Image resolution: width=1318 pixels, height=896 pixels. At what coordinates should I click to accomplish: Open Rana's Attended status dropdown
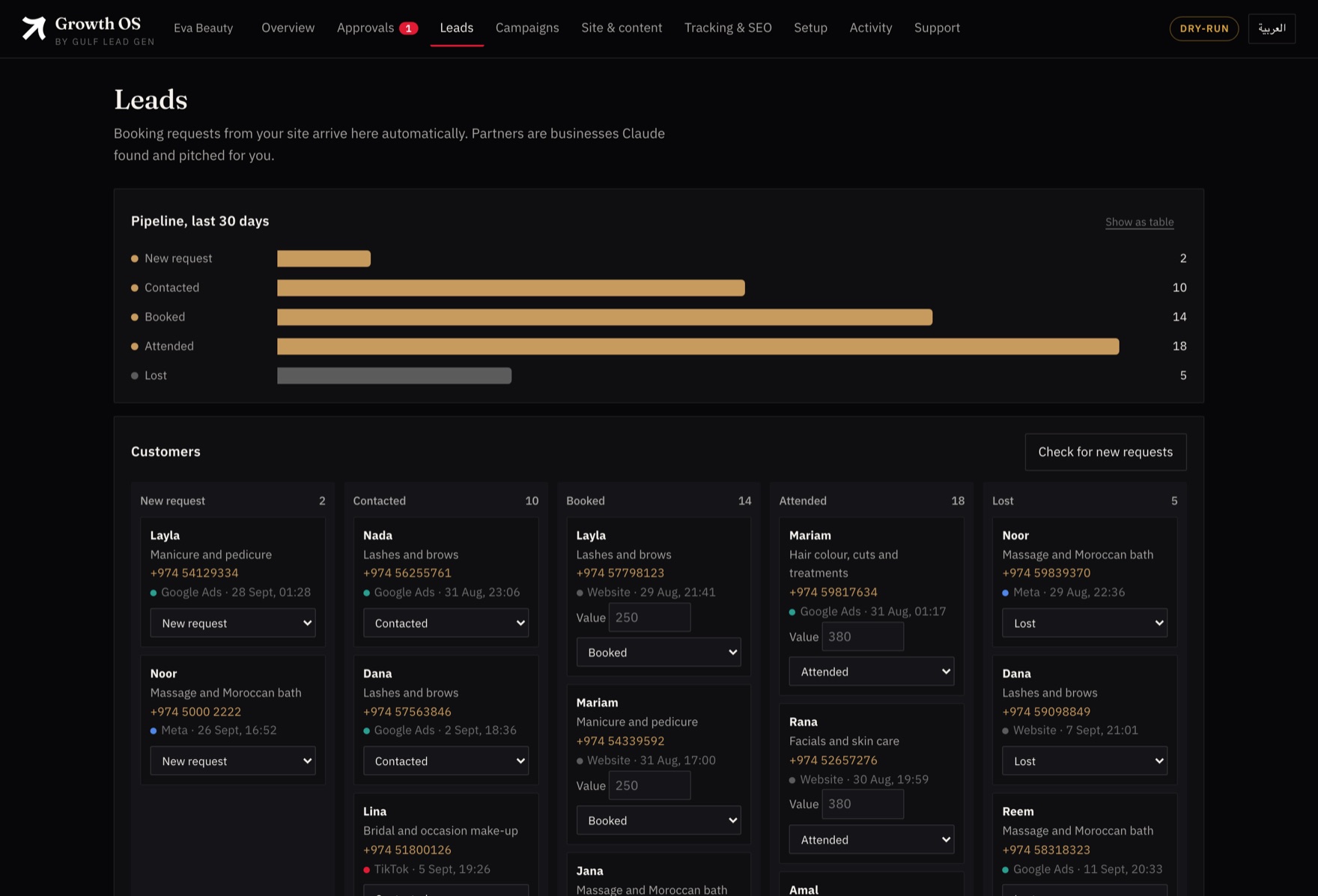(x=872, y=840)
